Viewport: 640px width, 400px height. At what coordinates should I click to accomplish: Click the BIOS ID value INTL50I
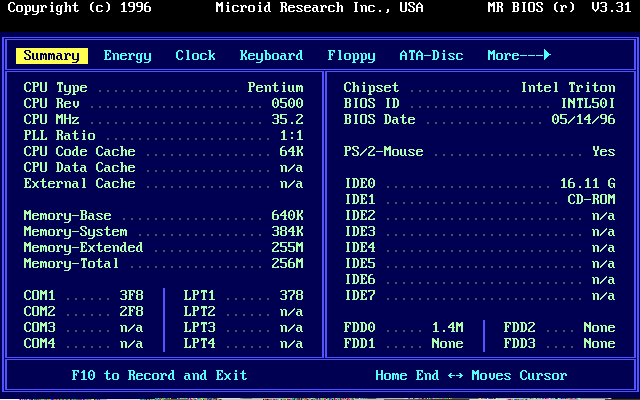pyautogui.click(x=588, y=103)
